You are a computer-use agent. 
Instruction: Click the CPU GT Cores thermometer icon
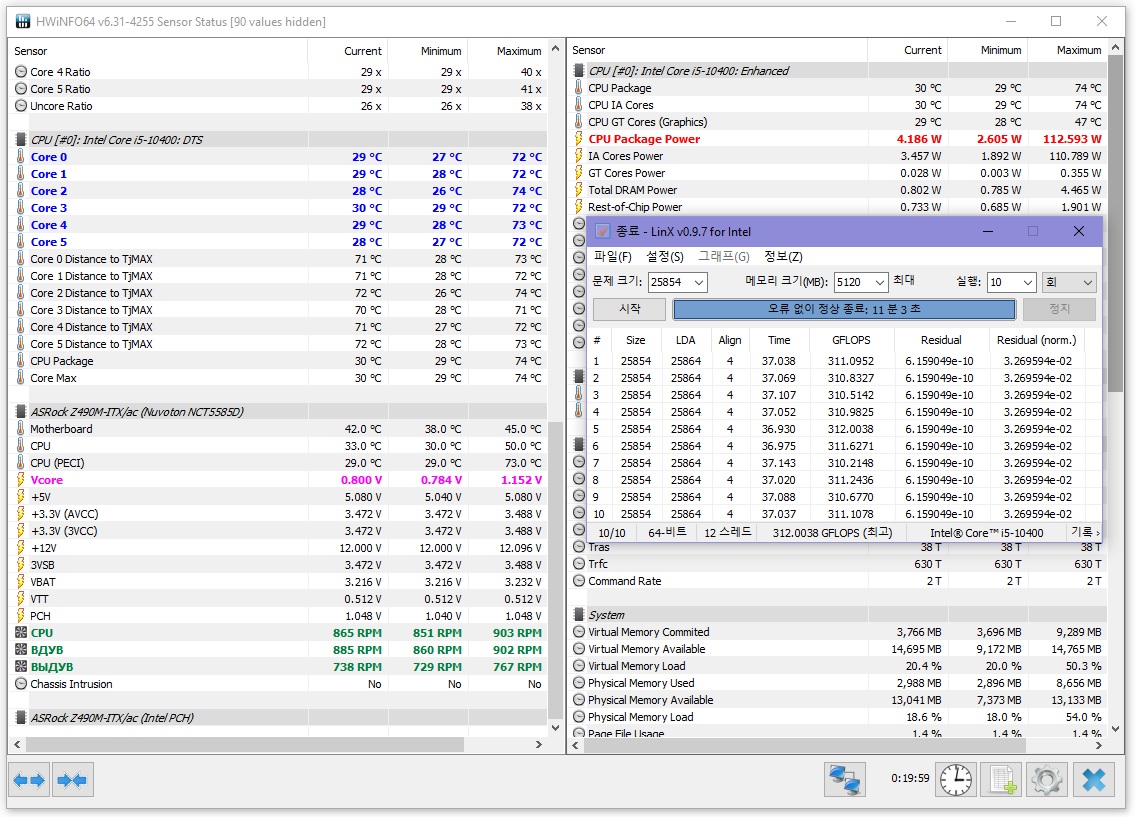[578, 122]
